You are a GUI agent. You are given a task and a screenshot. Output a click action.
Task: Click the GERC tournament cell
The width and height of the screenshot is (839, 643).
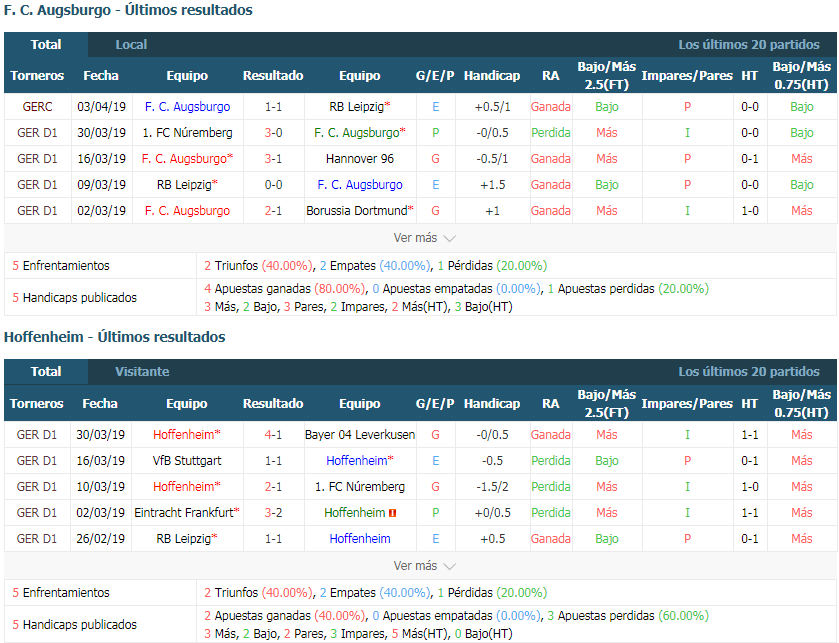pos(37,106)
